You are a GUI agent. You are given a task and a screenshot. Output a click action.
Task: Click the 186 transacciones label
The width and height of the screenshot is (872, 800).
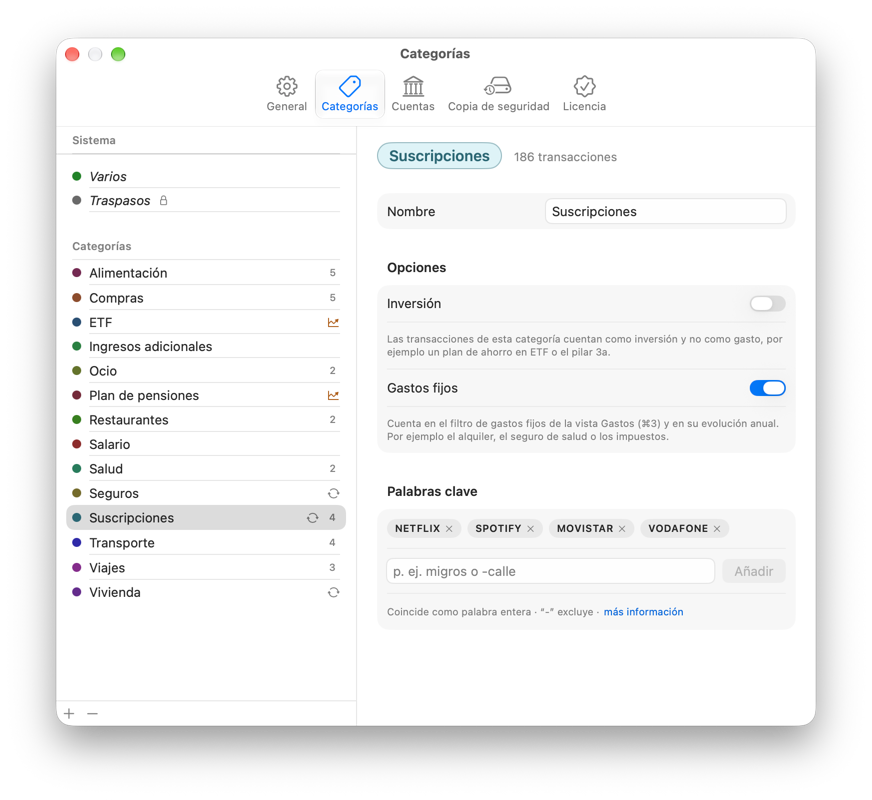coord(565,157)
